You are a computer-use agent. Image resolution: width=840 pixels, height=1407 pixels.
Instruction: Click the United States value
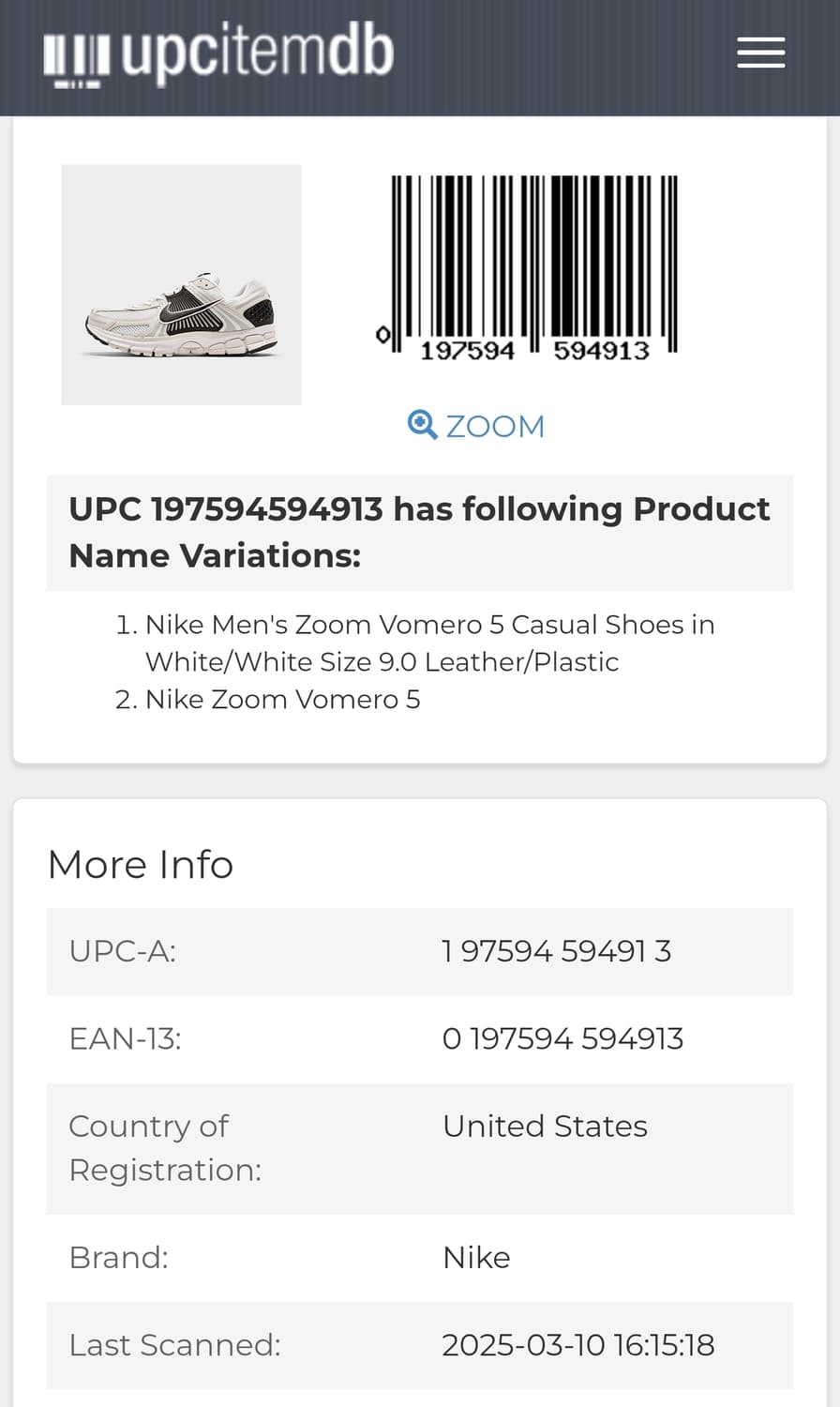click(x=545, y=1126)
